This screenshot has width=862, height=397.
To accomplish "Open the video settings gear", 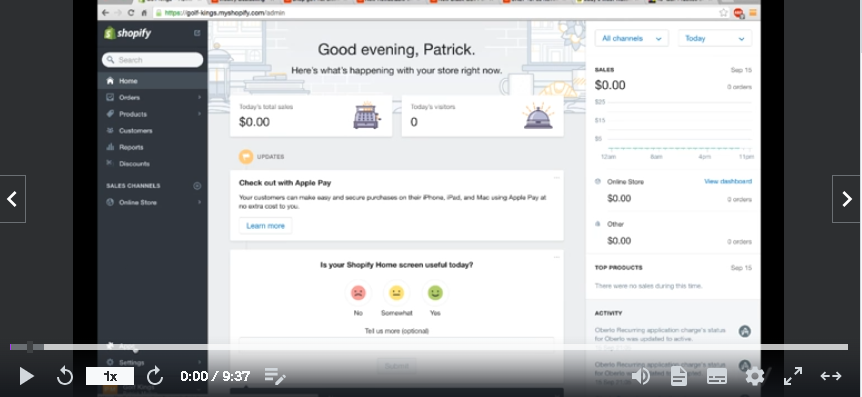I will tap(754, 376).
